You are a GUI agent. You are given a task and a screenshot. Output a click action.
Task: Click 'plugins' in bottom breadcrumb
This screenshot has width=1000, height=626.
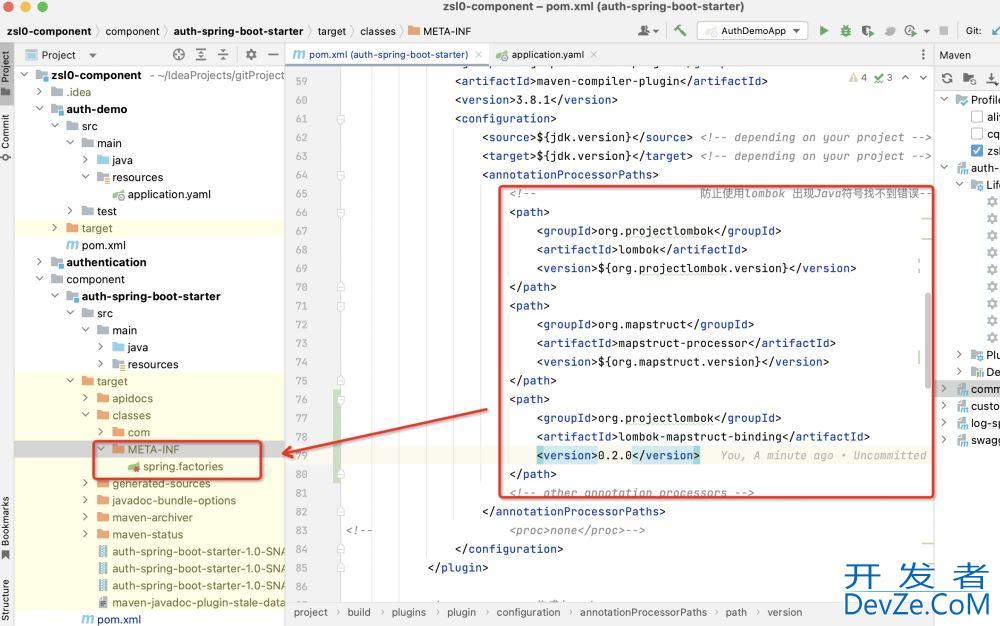[408, 612]
